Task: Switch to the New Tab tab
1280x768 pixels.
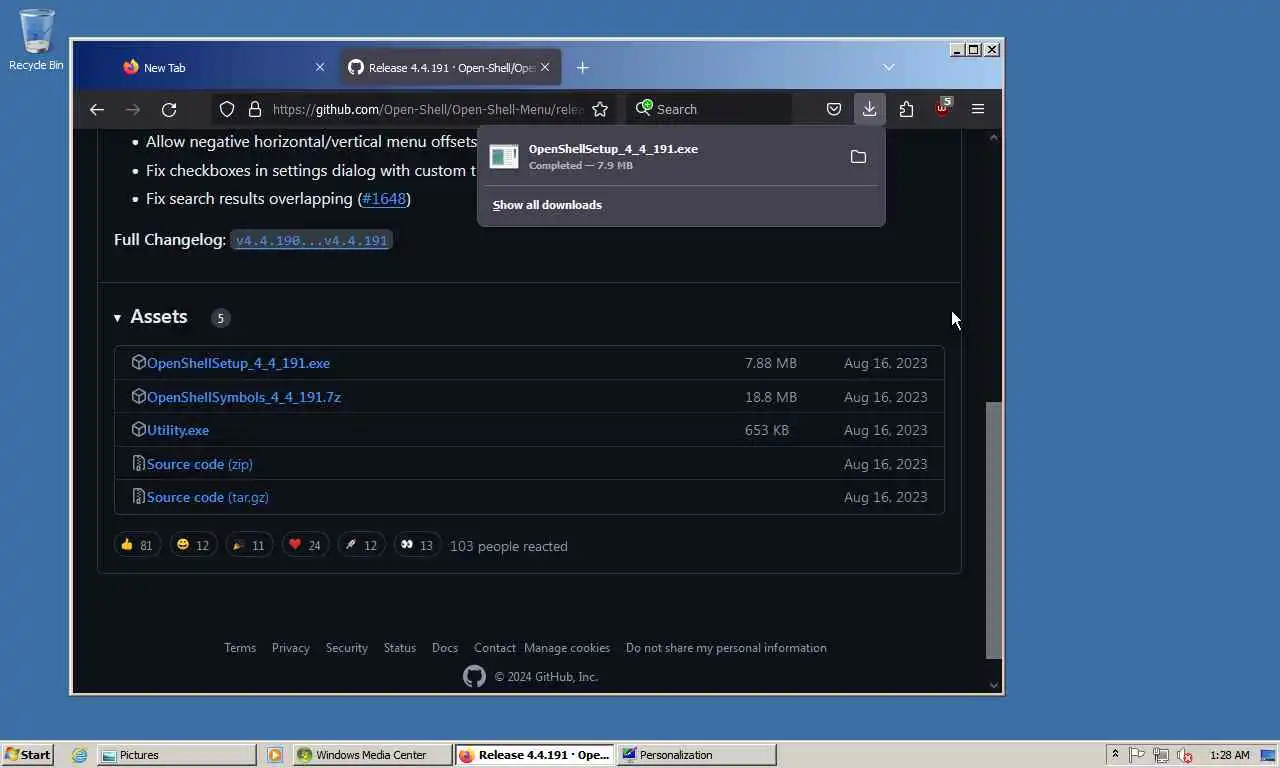Action: pos(222,67)
